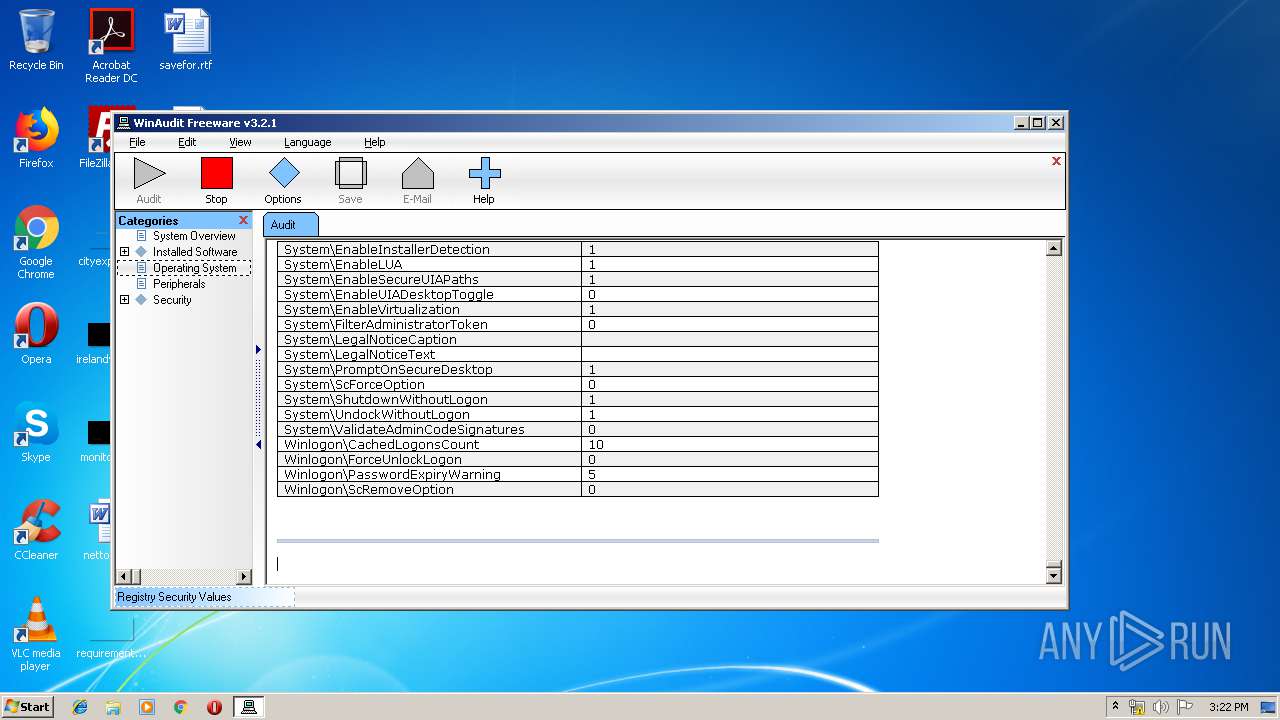Screen dimensions: 1280x720
Task: Show hidden system tray icons
Action: tap(1115, 707)
